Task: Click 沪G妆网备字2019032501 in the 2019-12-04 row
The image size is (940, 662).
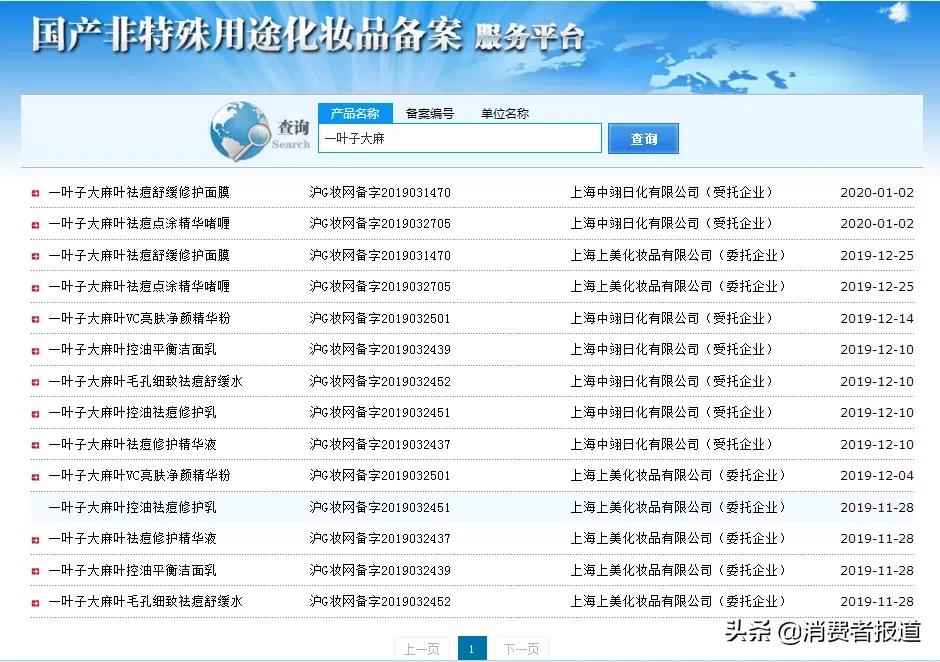Action: tap(380, 476)
